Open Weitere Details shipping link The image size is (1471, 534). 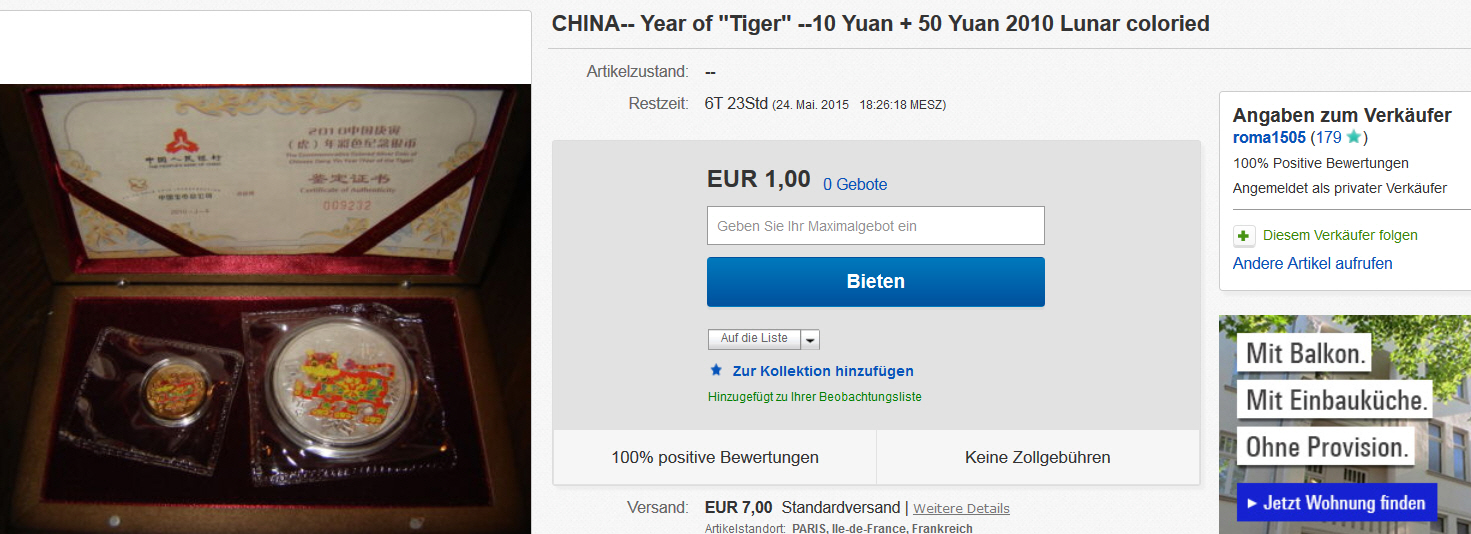[x=961, y=508]
